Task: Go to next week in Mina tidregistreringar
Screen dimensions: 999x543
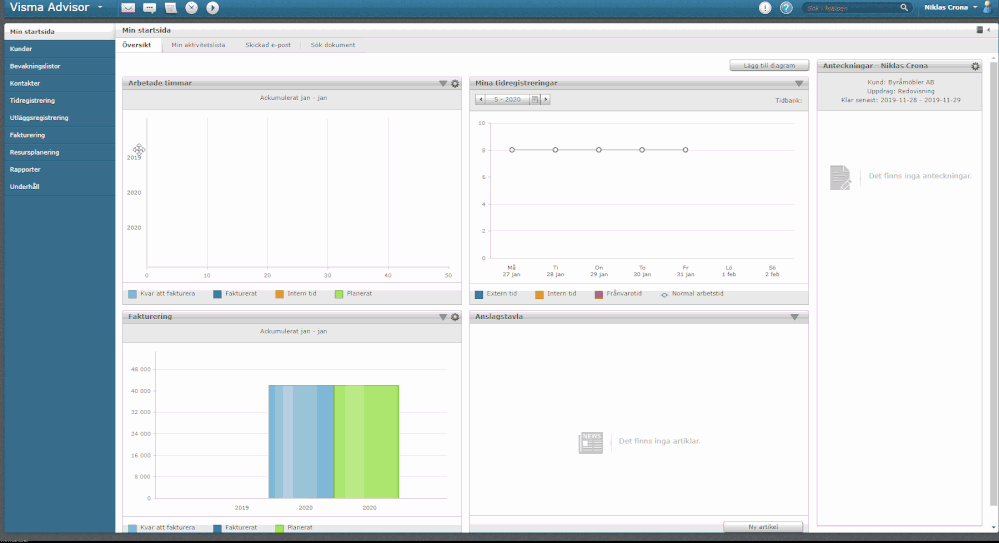Action: (545, 99)
